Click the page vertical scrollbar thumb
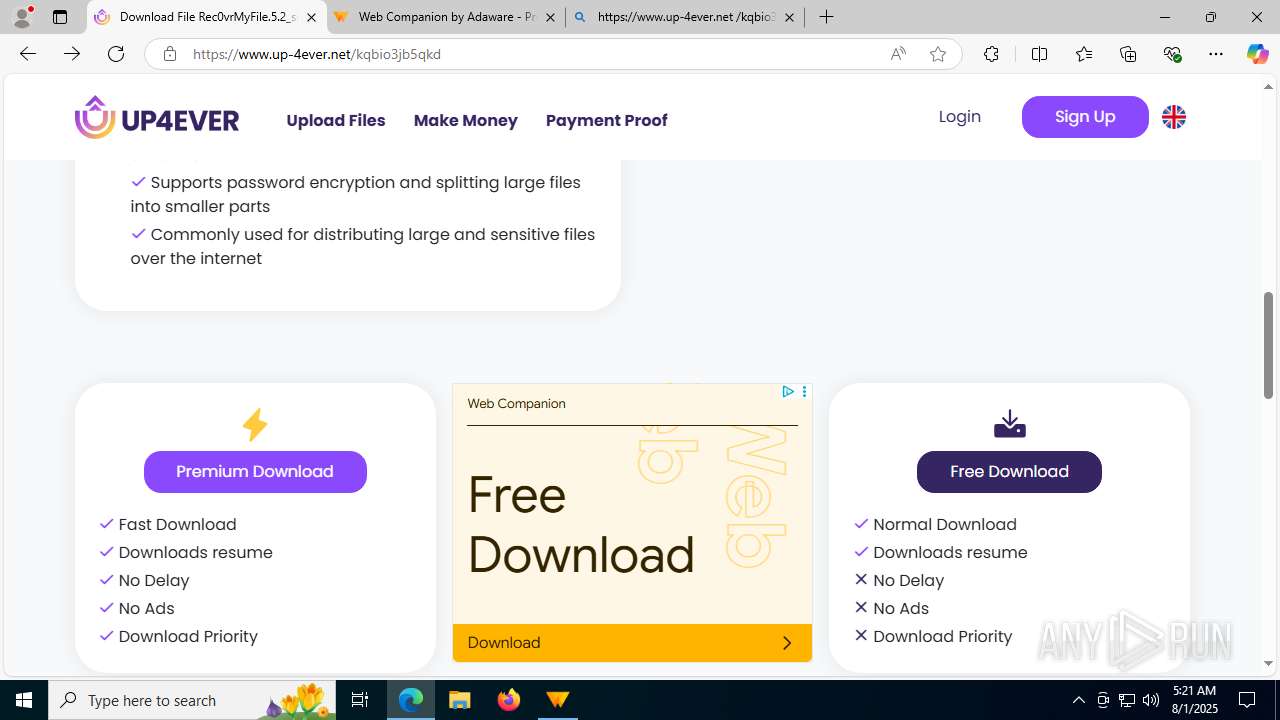The image size is (1280, 720). [x=1269, y=346]
